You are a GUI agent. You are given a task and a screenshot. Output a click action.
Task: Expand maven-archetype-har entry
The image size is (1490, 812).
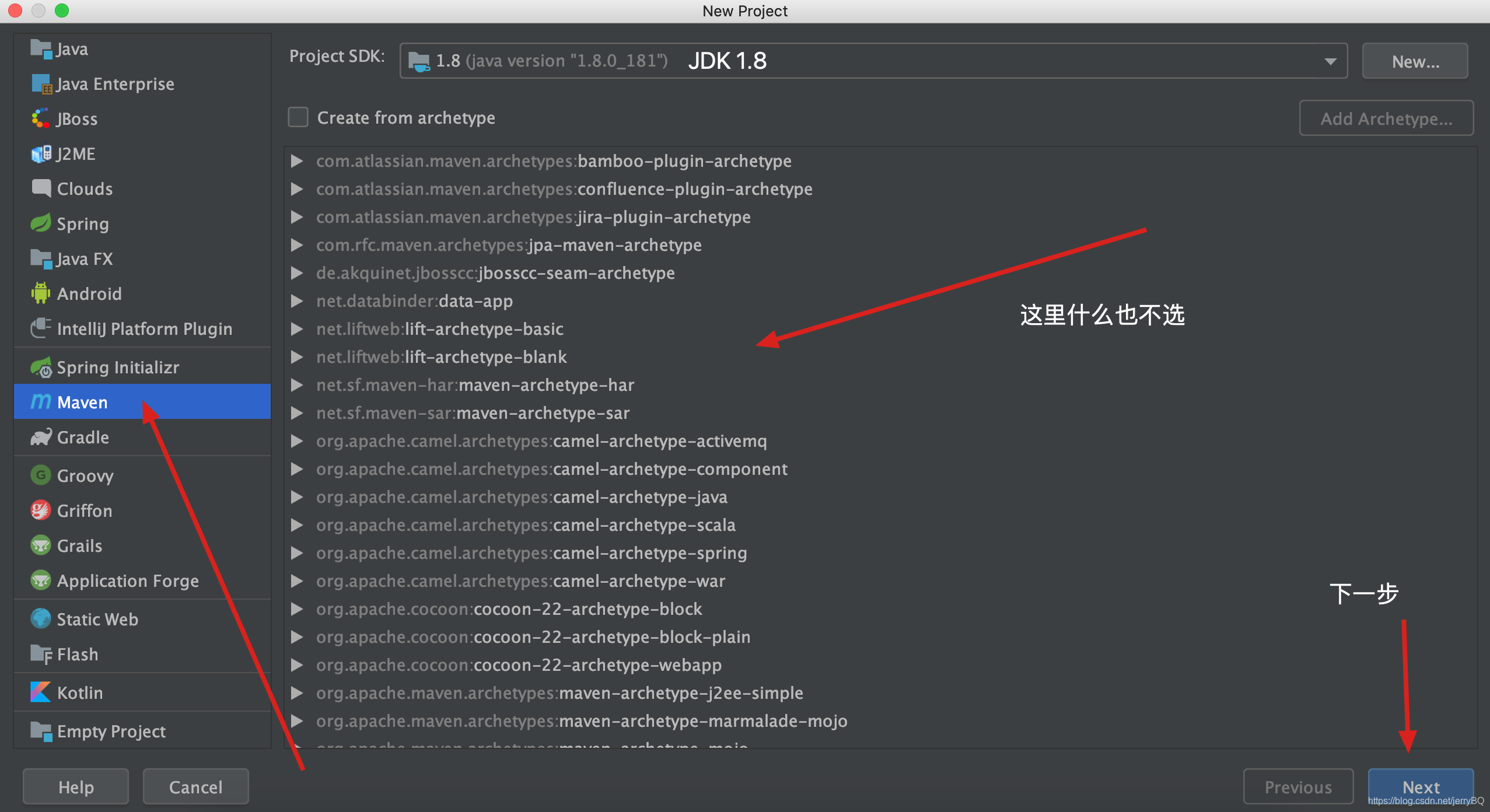point(297,385)
